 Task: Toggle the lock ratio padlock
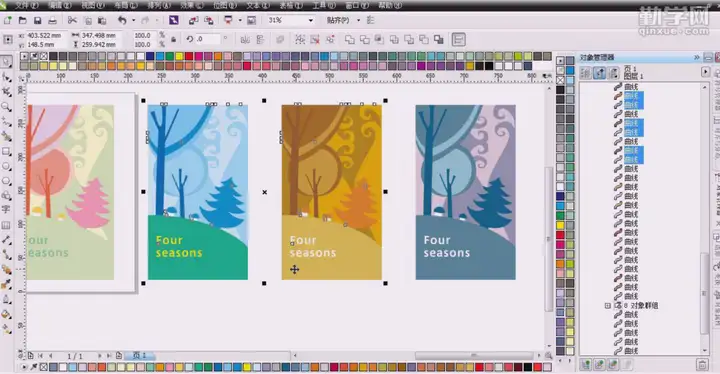pos(174,40)
